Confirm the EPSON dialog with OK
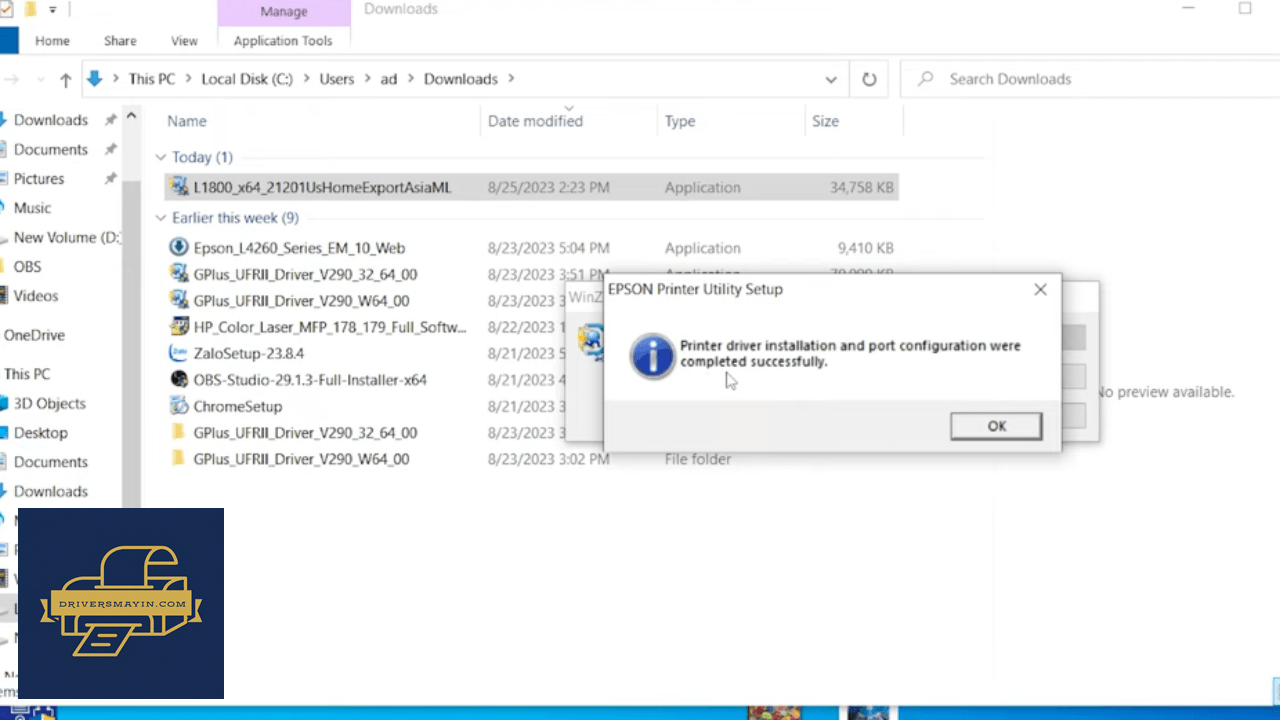The height and width of the screenshot is (720, 1280). click(996, 426)
